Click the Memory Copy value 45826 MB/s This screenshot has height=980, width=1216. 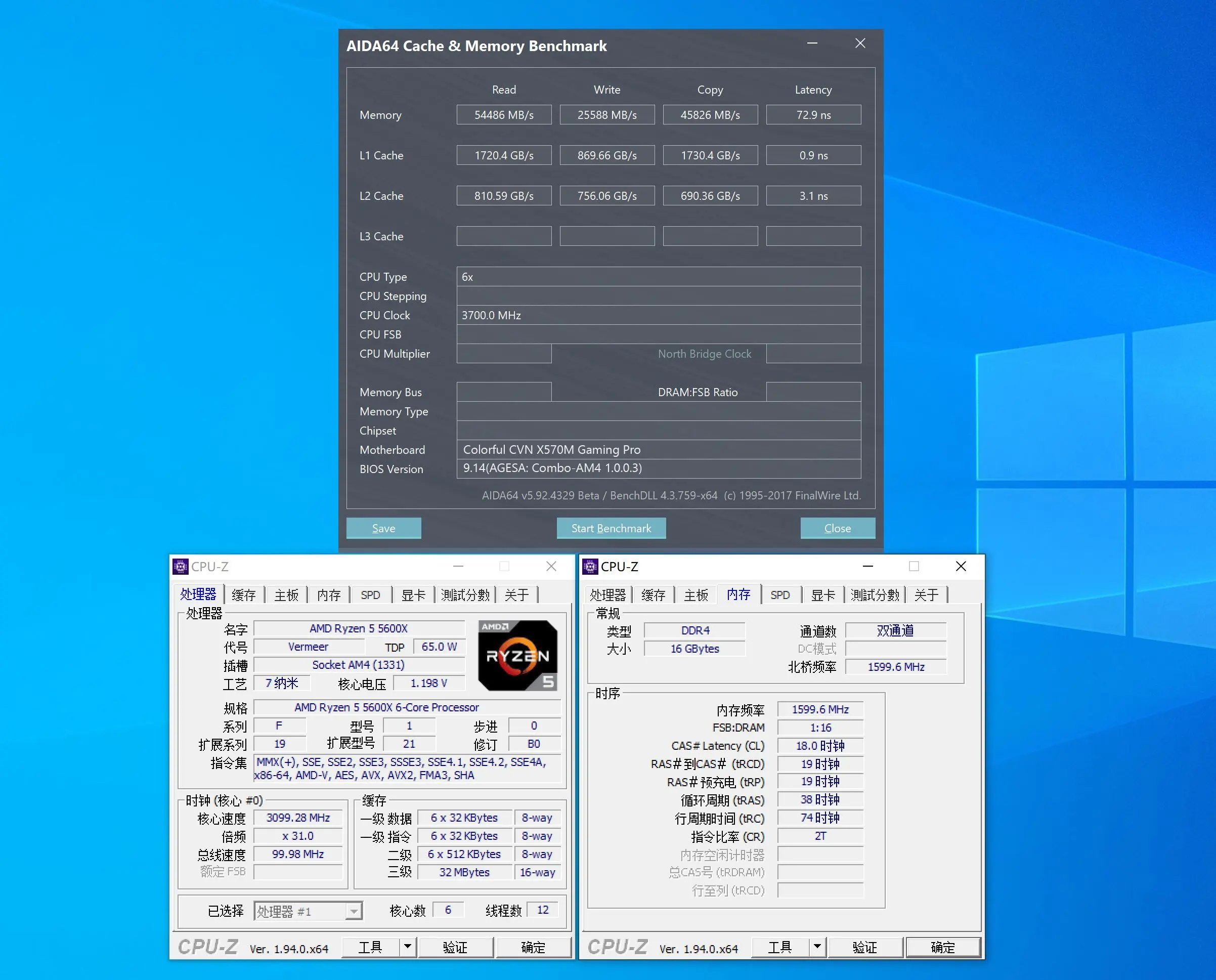[x=710, y=115]
